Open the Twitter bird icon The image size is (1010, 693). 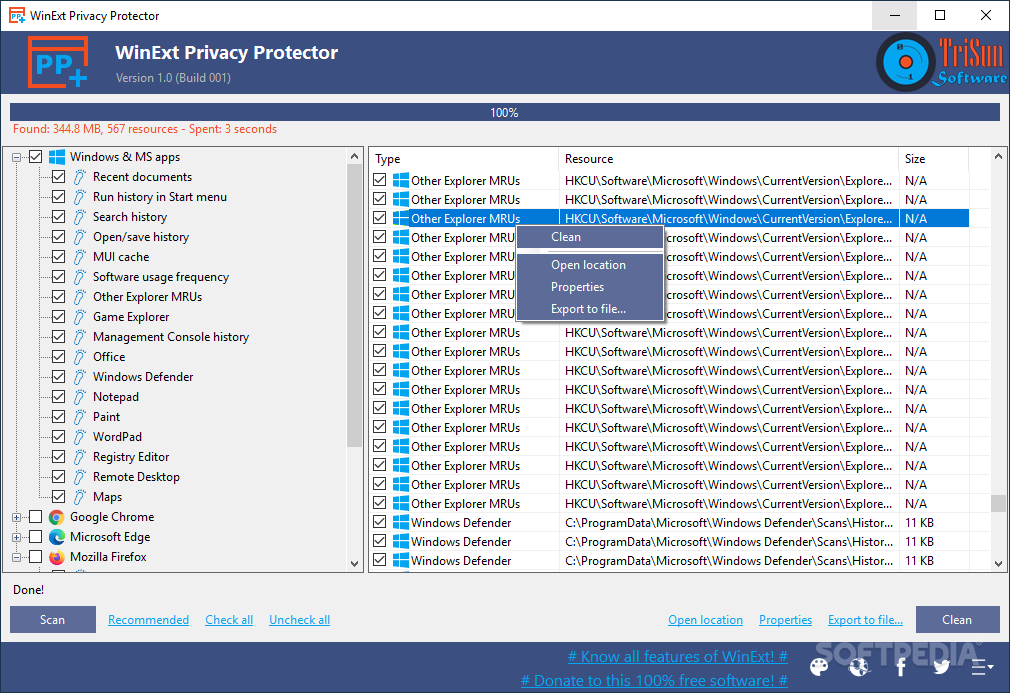tap(941, 667)
